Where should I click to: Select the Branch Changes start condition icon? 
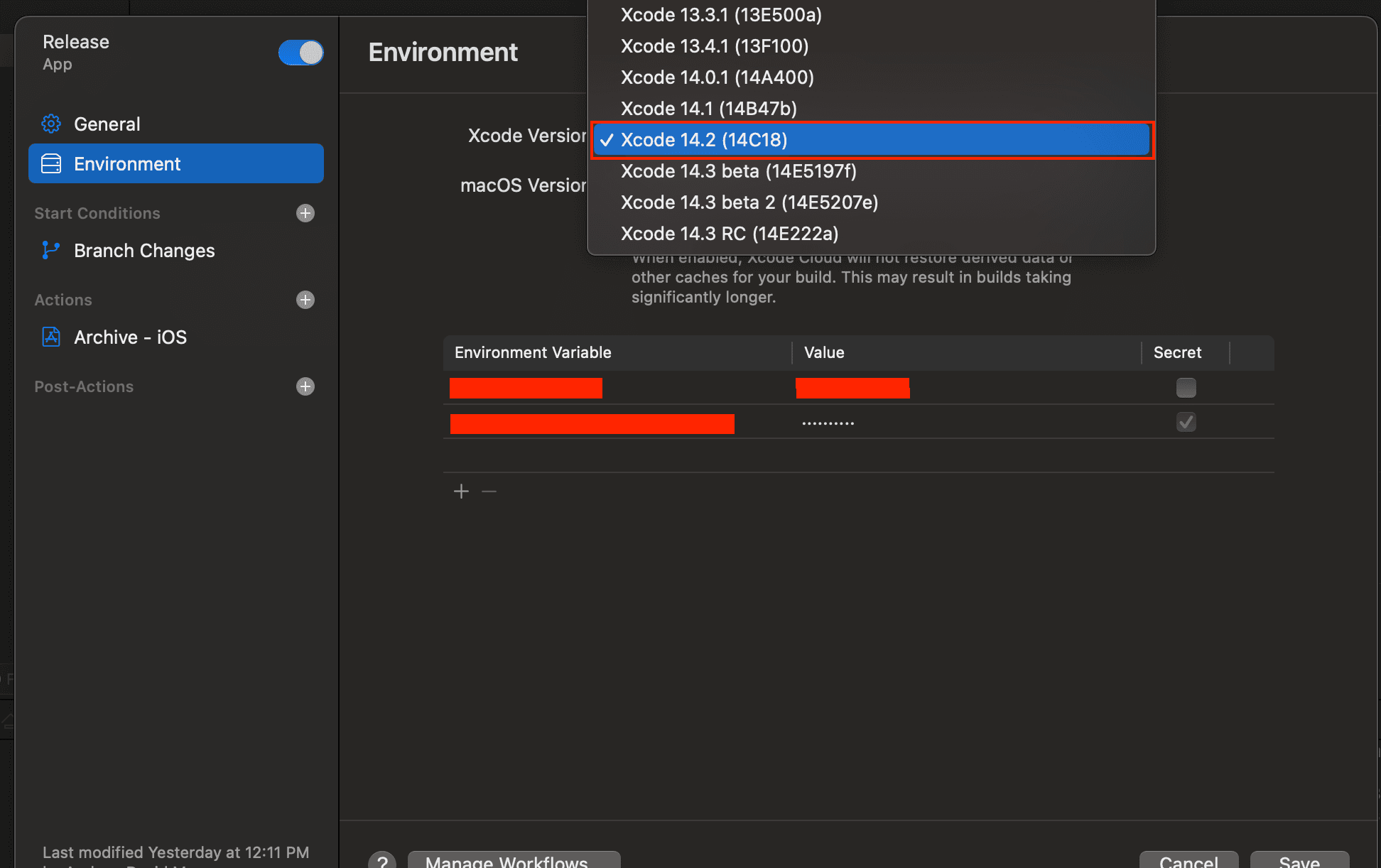pyautogui.click(x=50, y=250)
